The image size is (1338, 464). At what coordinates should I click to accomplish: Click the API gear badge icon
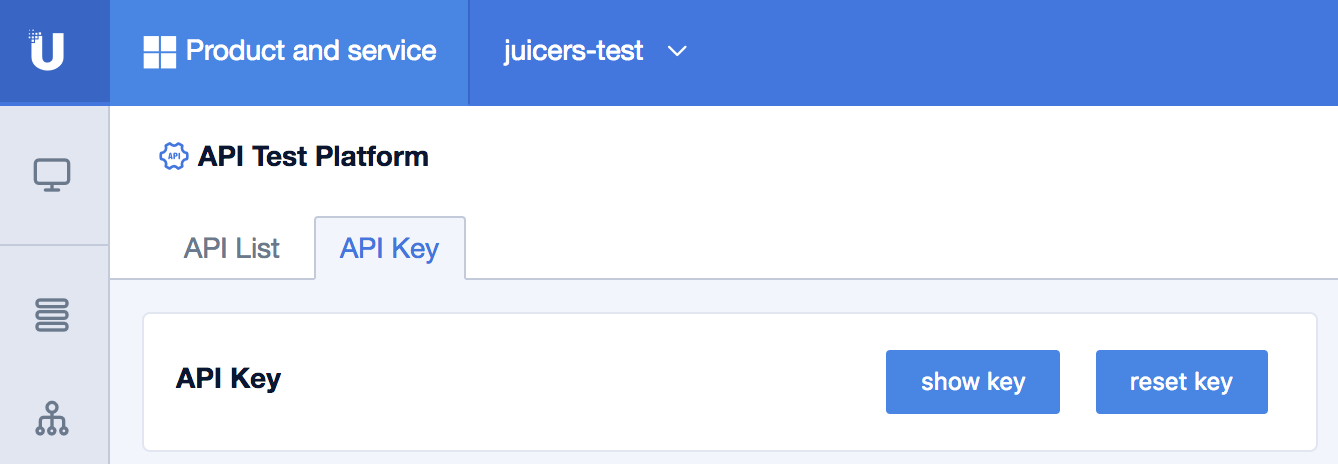[174, 157]
